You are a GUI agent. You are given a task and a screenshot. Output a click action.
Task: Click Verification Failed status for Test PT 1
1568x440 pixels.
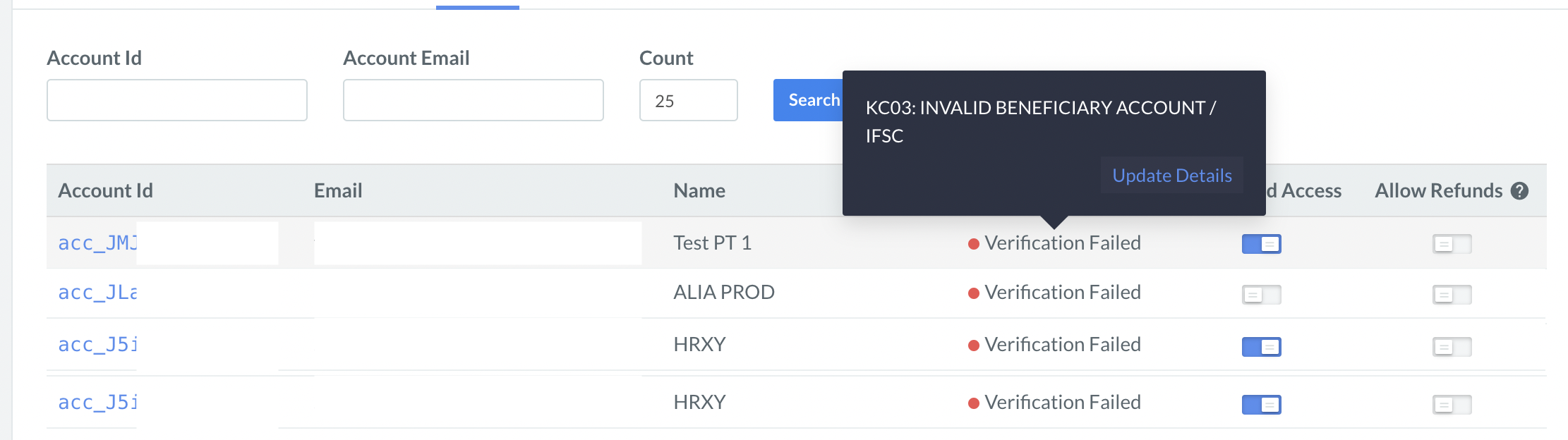click(x=1054, y=243)
